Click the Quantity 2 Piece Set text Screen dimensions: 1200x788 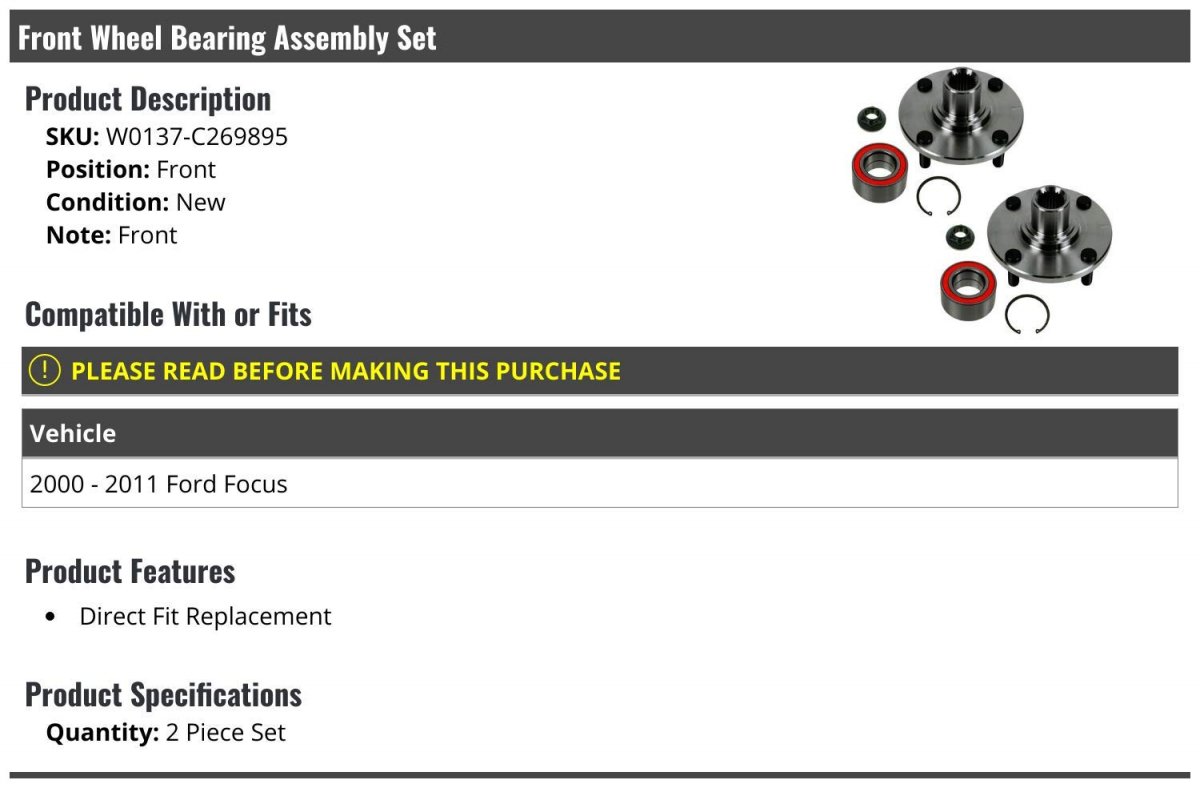[x=166, y=733]
